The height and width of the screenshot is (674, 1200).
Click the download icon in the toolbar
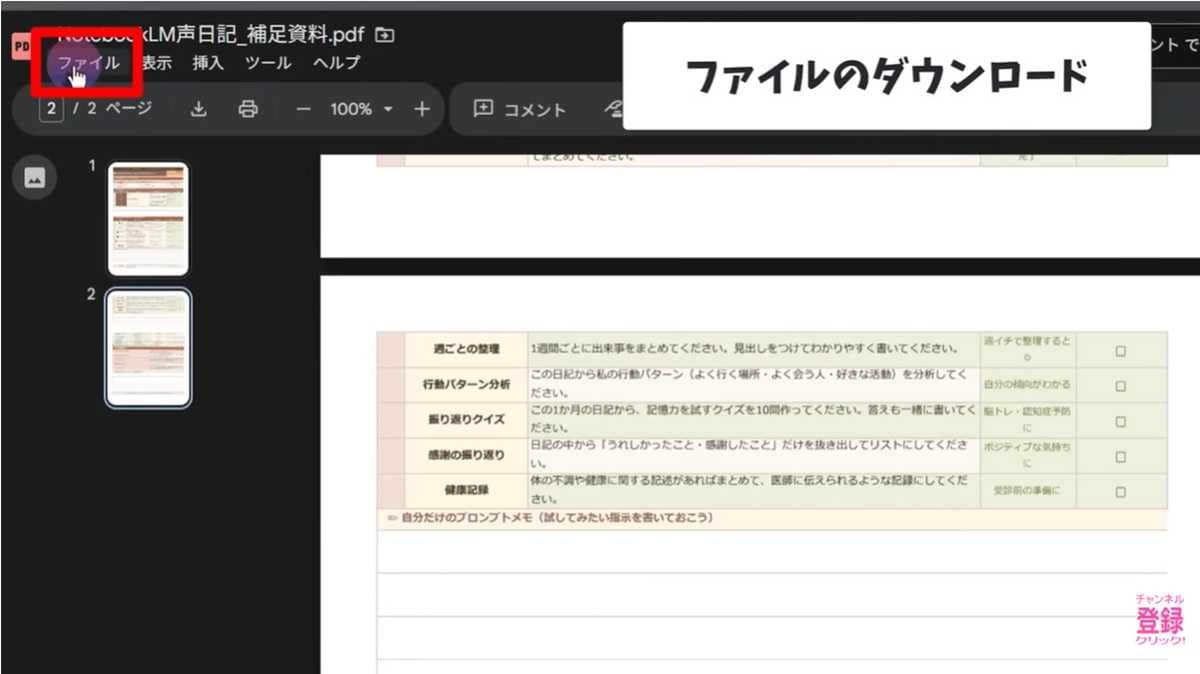[x=198, y=109]
